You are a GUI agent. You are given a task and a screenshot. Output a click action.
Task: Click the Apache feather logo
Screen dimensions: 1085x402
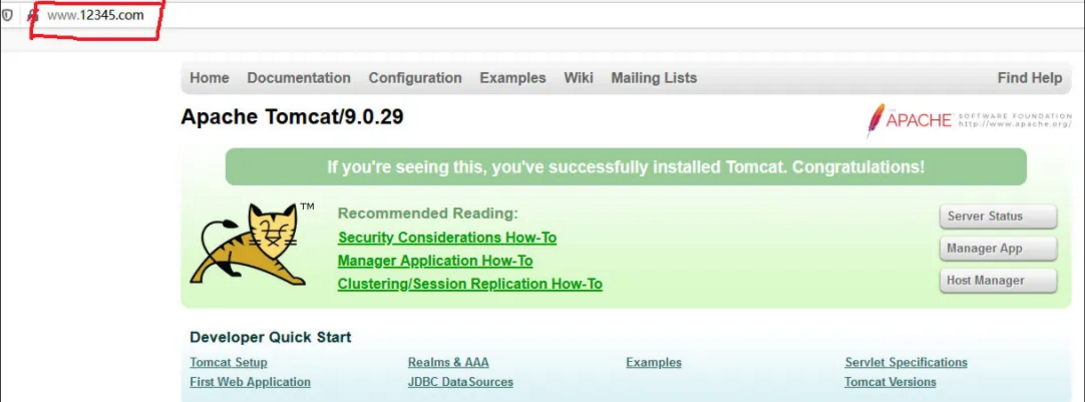(968, 120)
